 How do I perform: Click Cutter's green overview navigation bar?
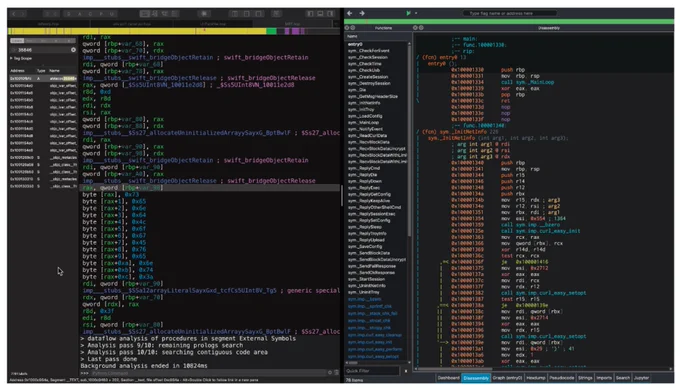[509, 21]
